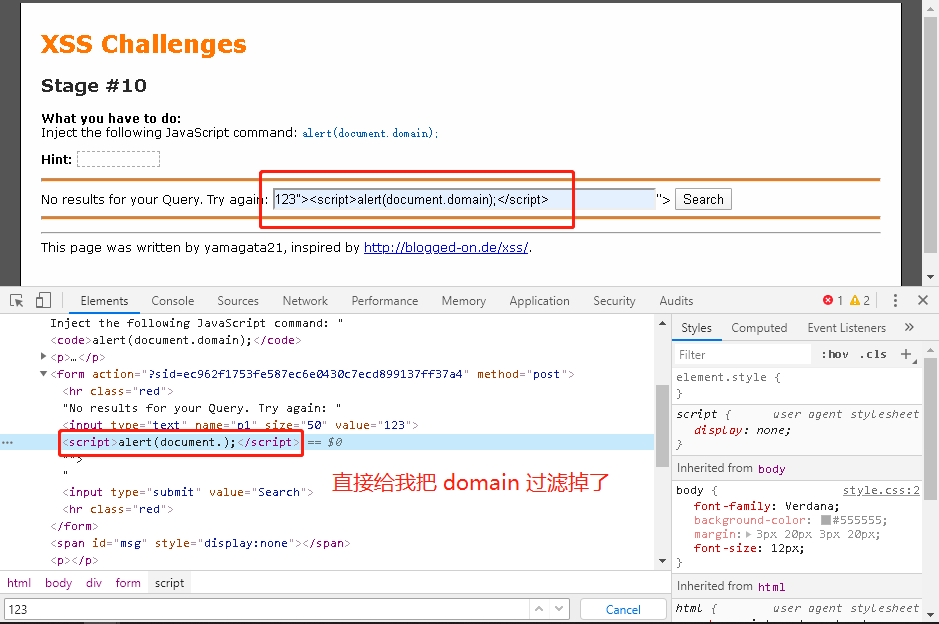This screenshot has width=939, height=624.
Task: Select script in the breadcrumb bar
Action: 169,583
